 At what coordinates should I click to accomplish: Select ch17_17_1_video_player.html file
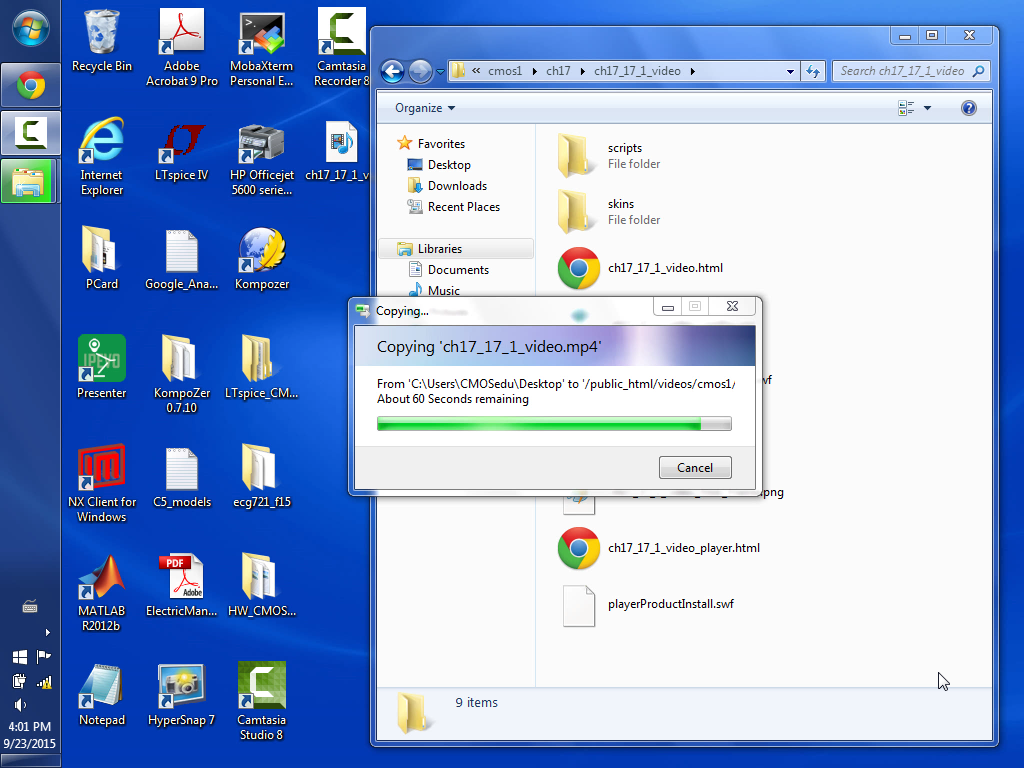point(658,548)
